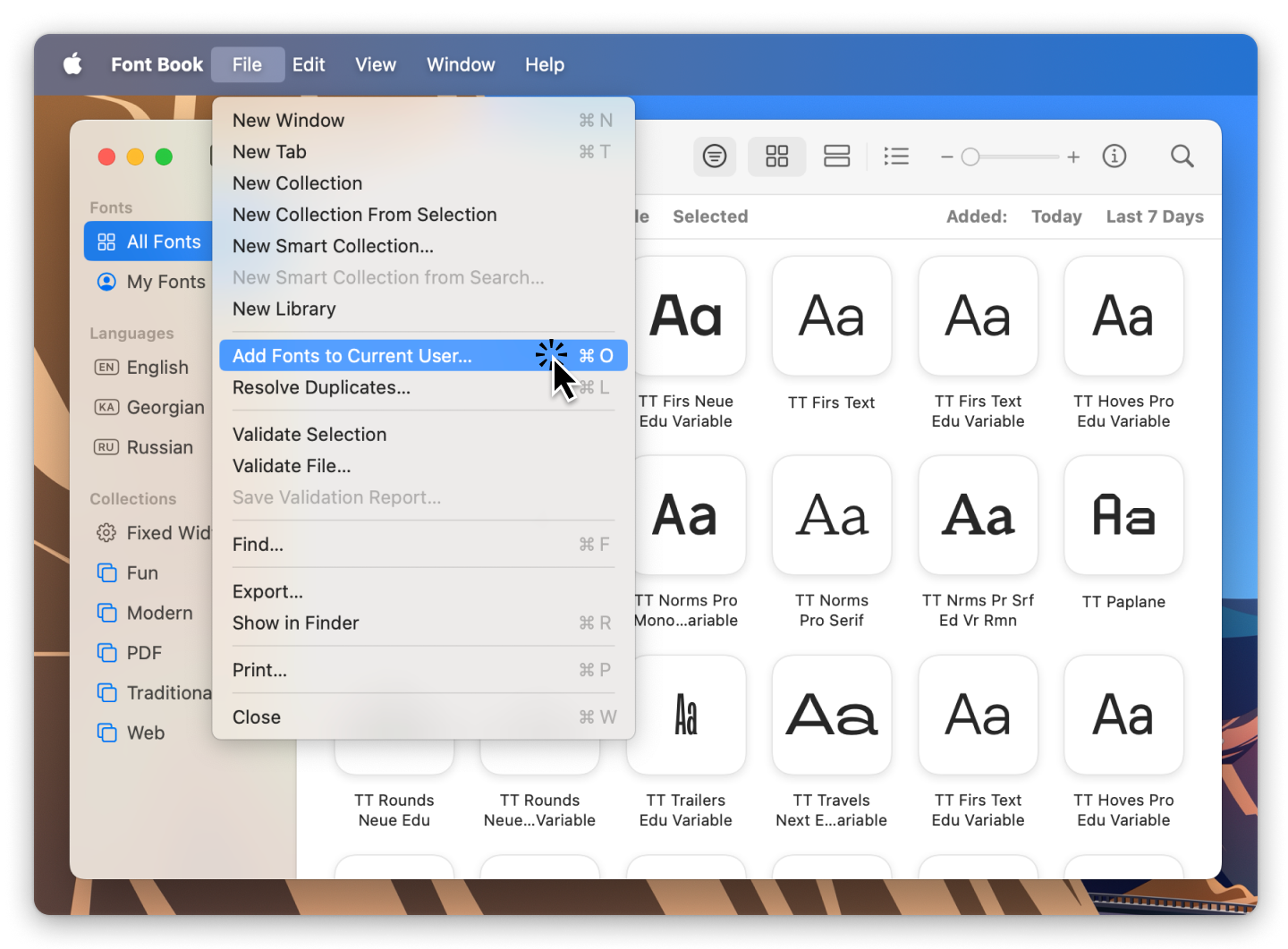Open the View menu
Screen dimensions: 1288x949
[376, 64]
